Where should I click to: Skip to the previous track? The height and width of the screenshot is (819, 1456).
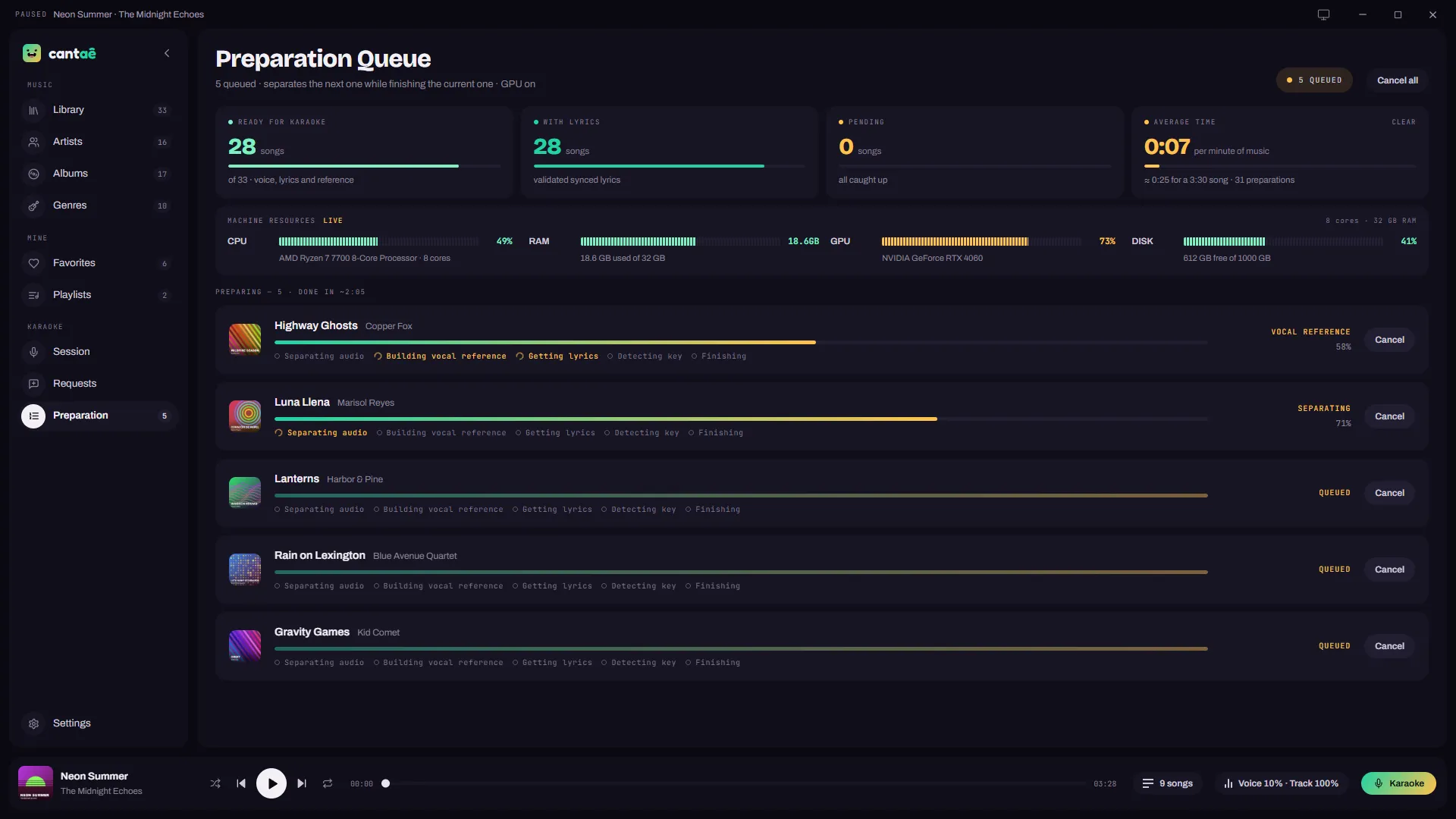241,783
